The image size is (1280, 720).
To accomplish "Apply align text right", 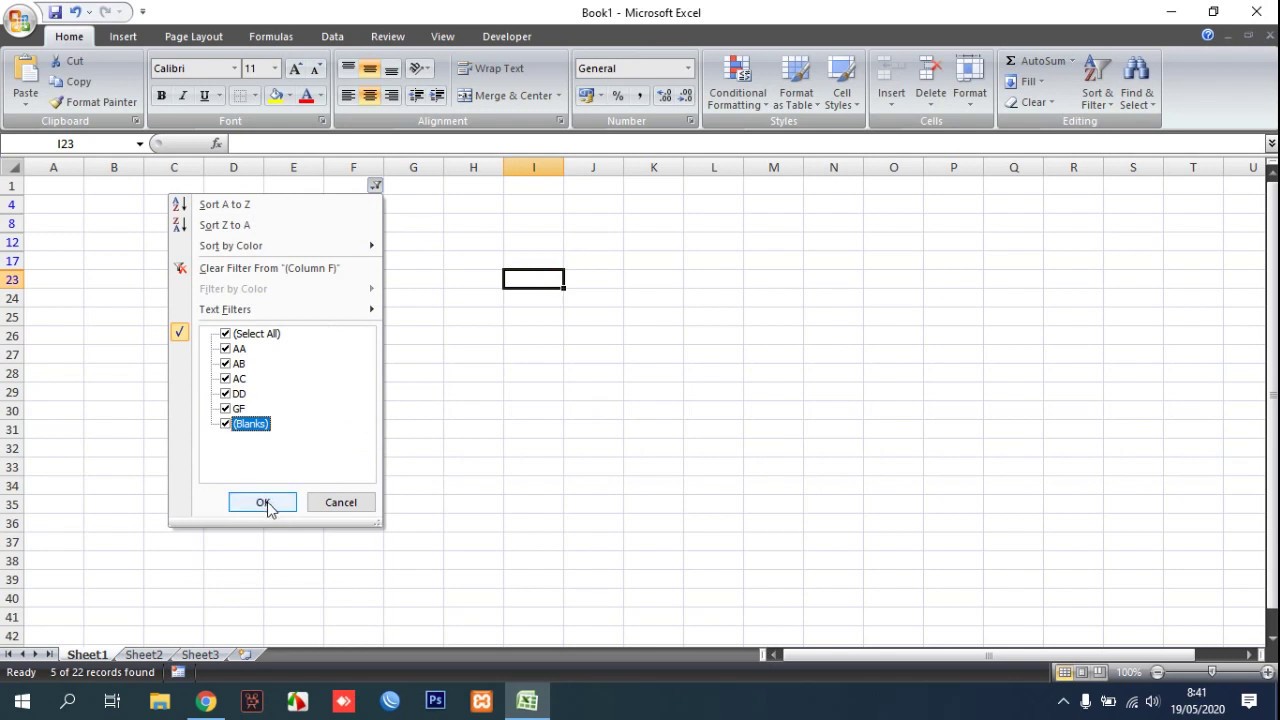I will (x=392, y=96).
